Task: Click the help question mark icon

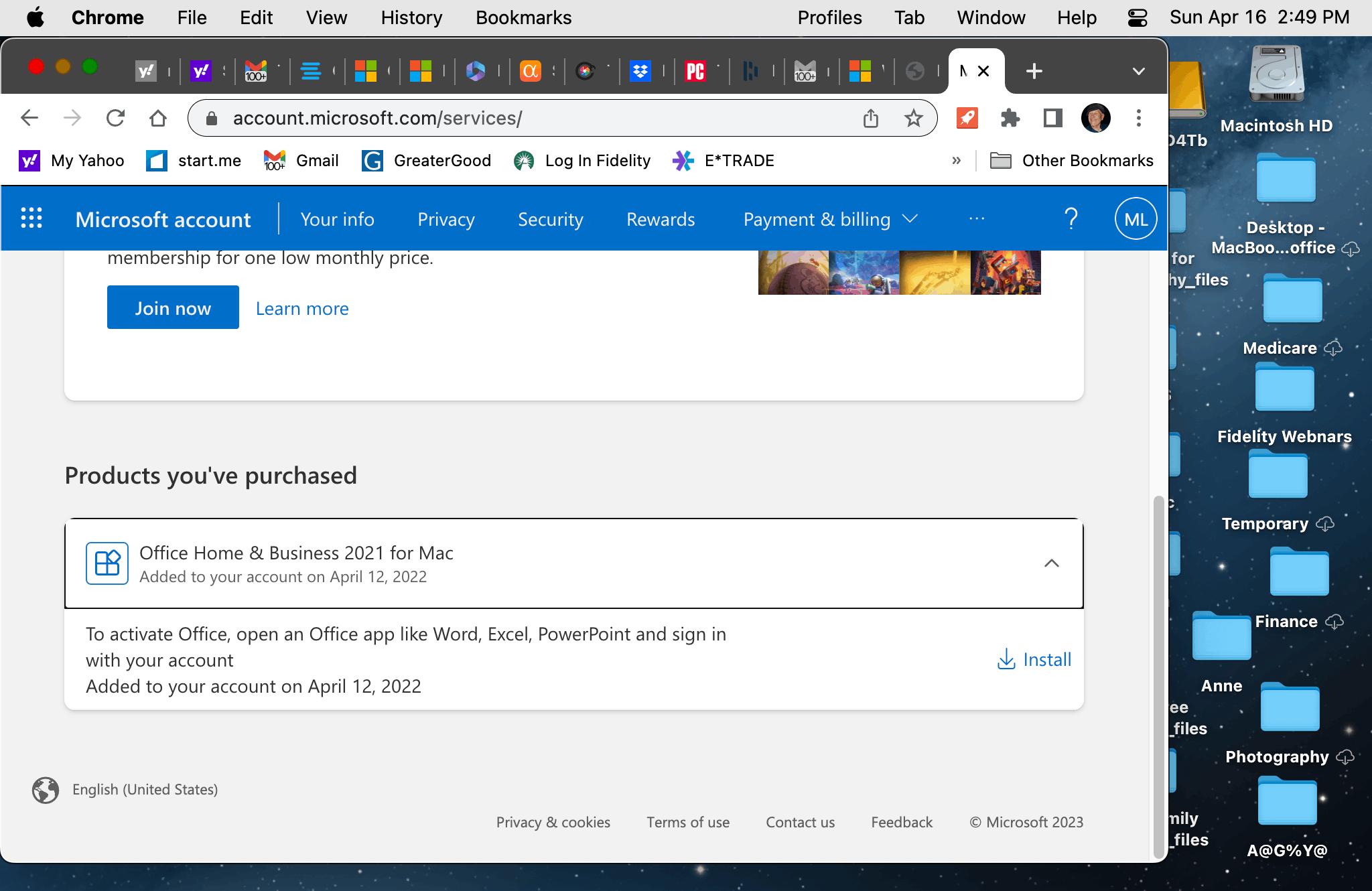Action: [1071, 219]
